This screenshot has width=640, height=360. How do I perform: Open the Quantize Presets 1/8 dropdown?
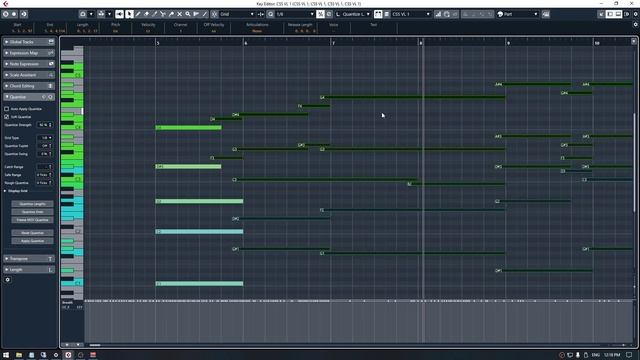(295, 14)
